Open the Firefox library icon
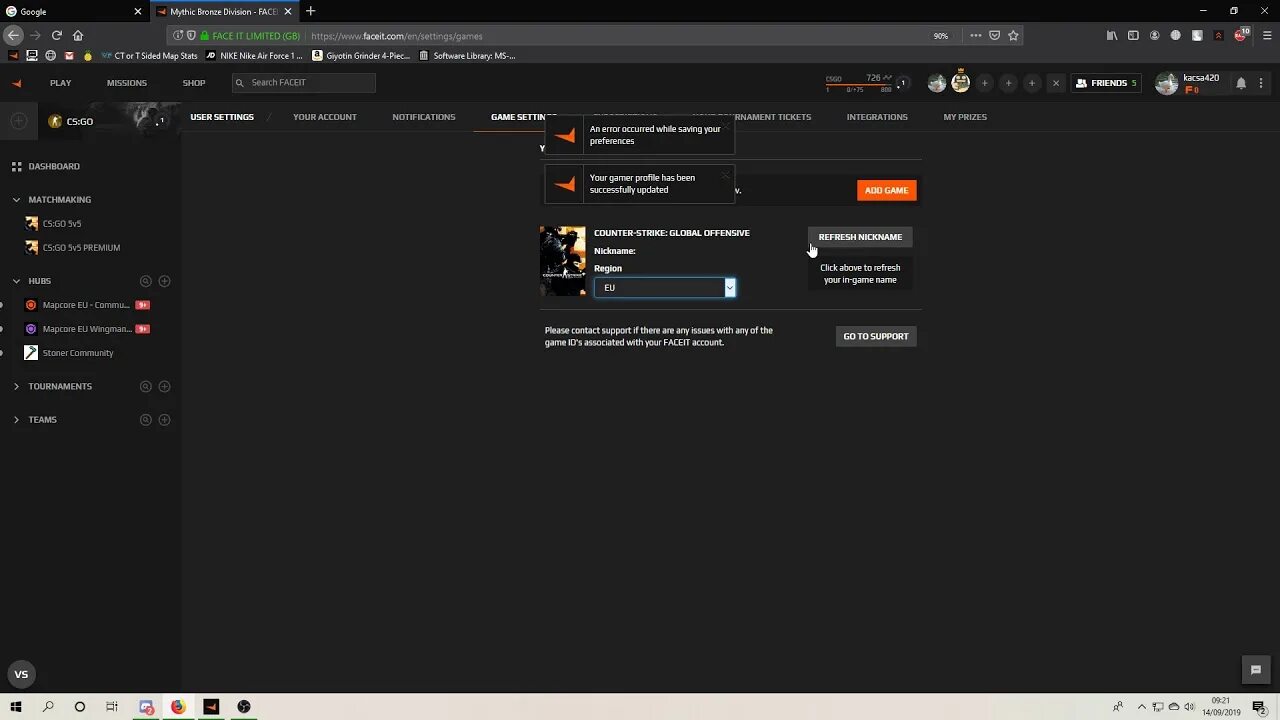Image resolution: width=1280 pixels, height=720 pixels. [x=1112, y=35]
